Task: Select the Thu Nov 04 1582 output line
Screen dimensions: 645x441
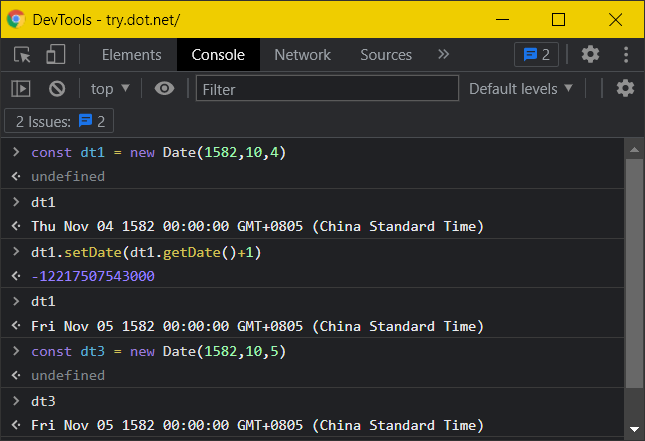Action: tap(258, 226)
